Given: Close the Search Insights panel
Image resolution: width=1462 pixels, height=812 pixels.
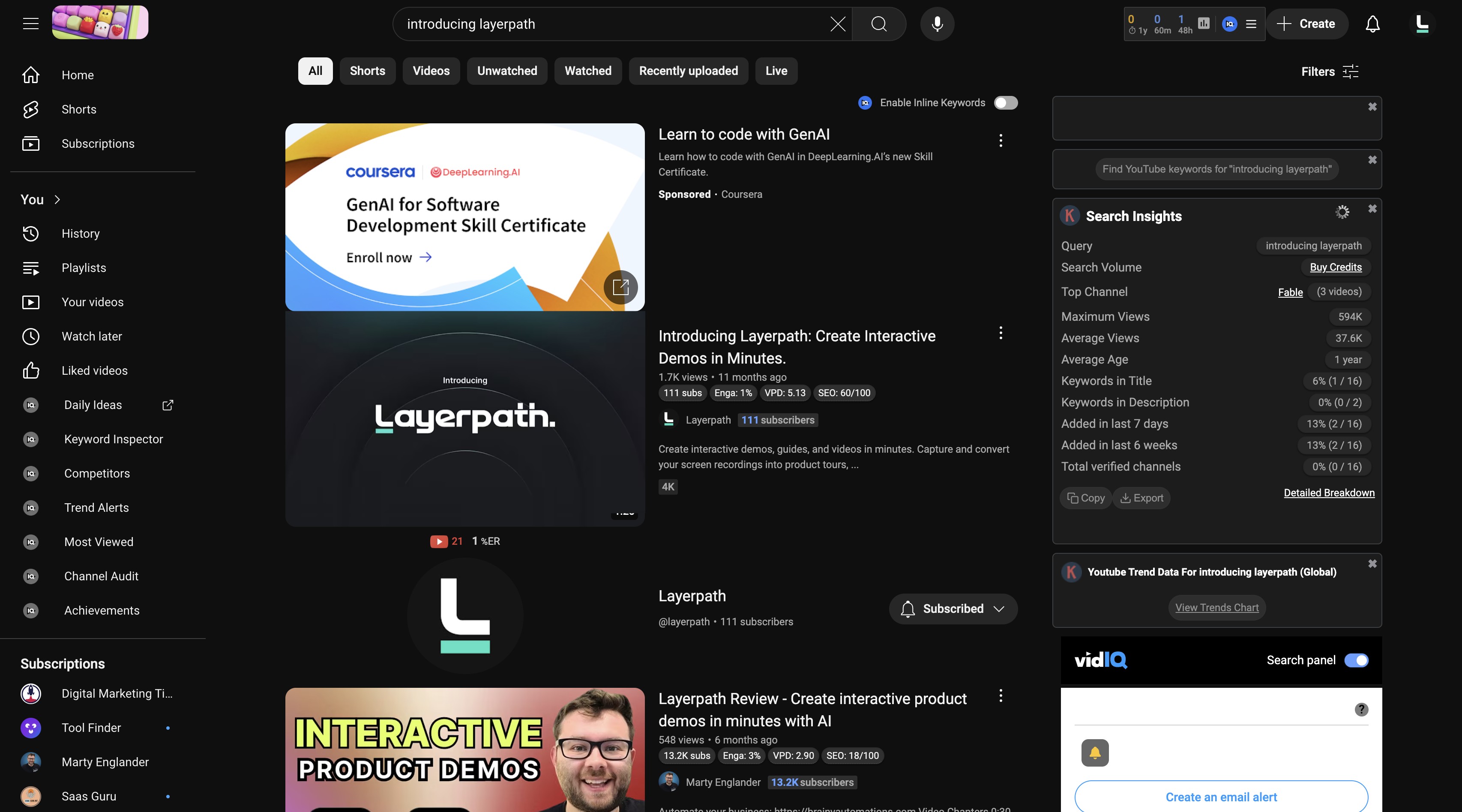Looking at the screenshot, I should pyautogui.click(x=1372, y=209).
